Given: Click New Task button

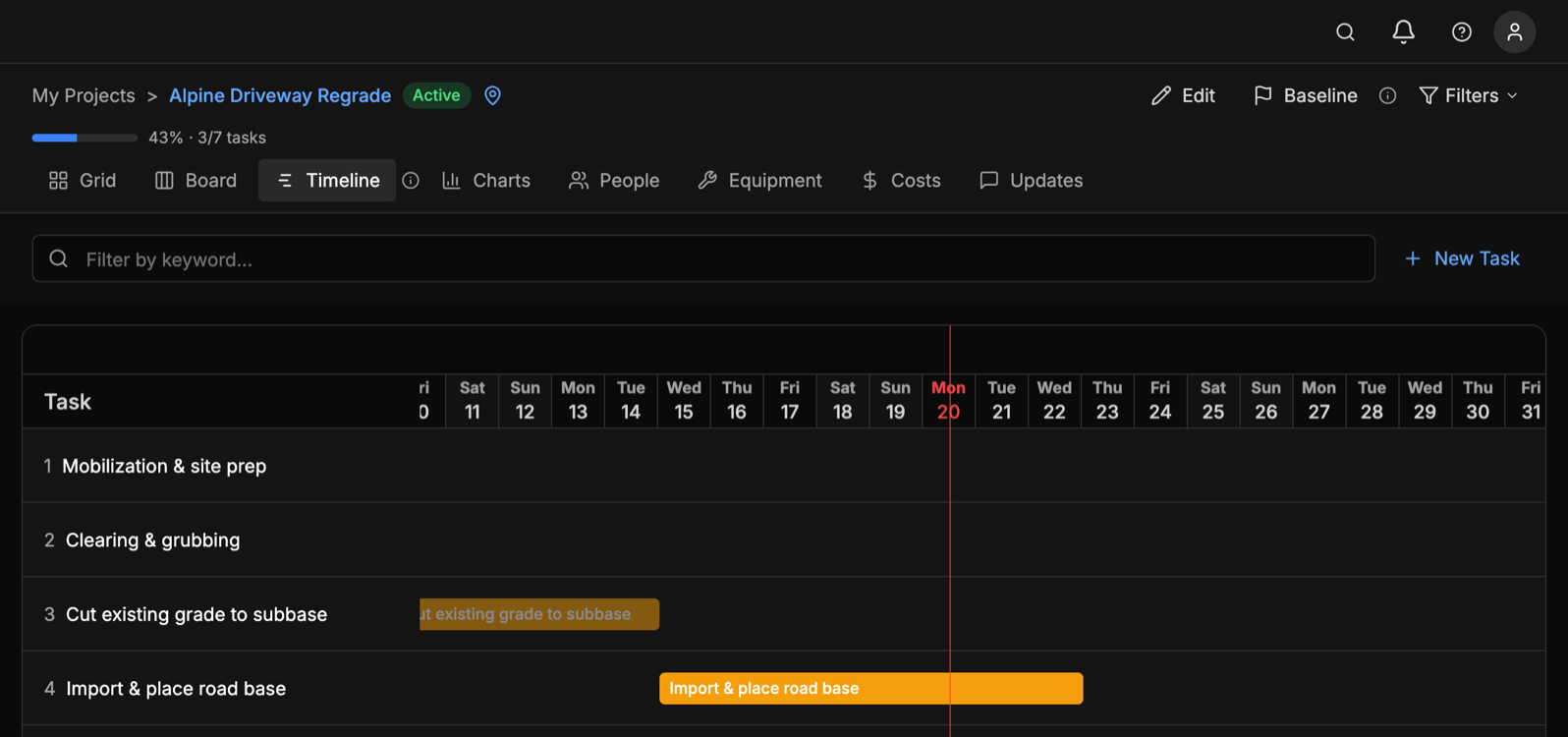Looking at the screenshot, I should click(x=1462, y=258).
